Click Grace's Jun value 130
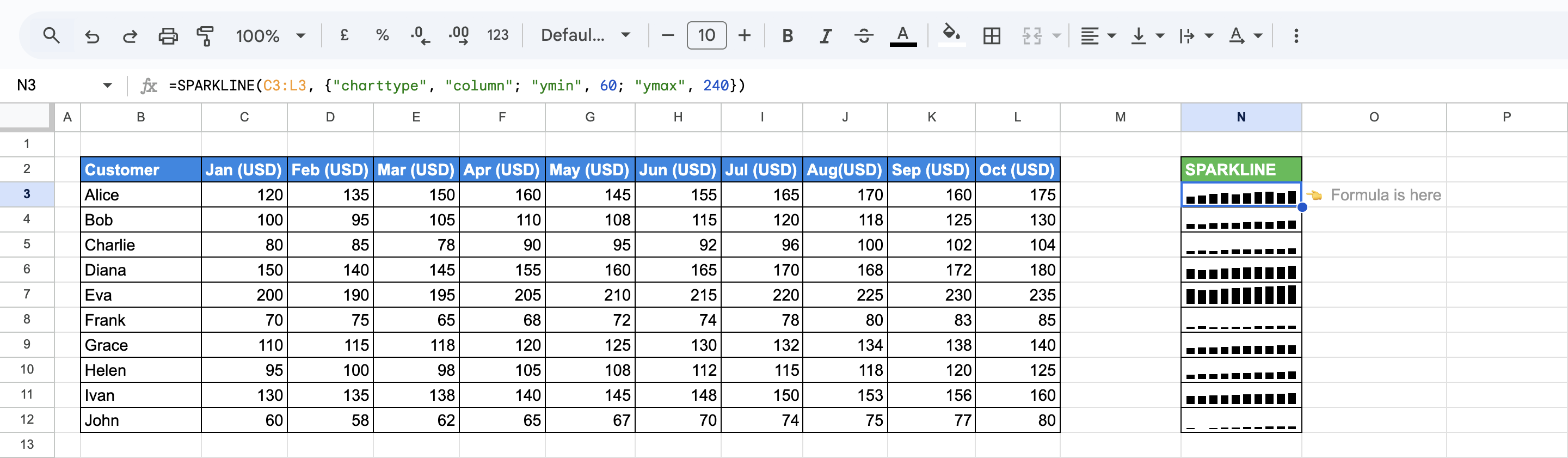The image size is (1568, 458). 678,345
